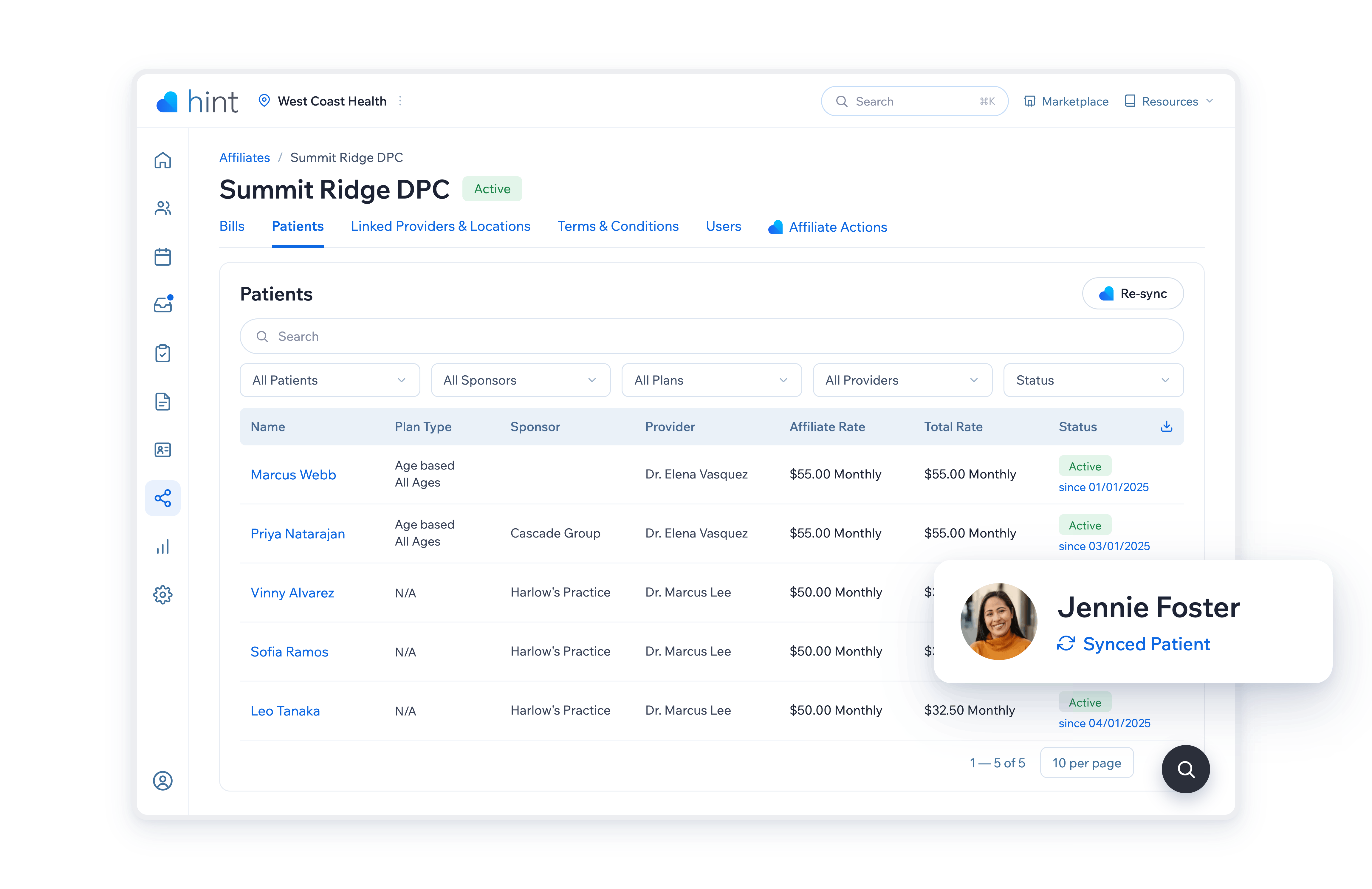The image size is (1372, 889).
Task: Download the patients table via export icon
Action: point(1166,426)
